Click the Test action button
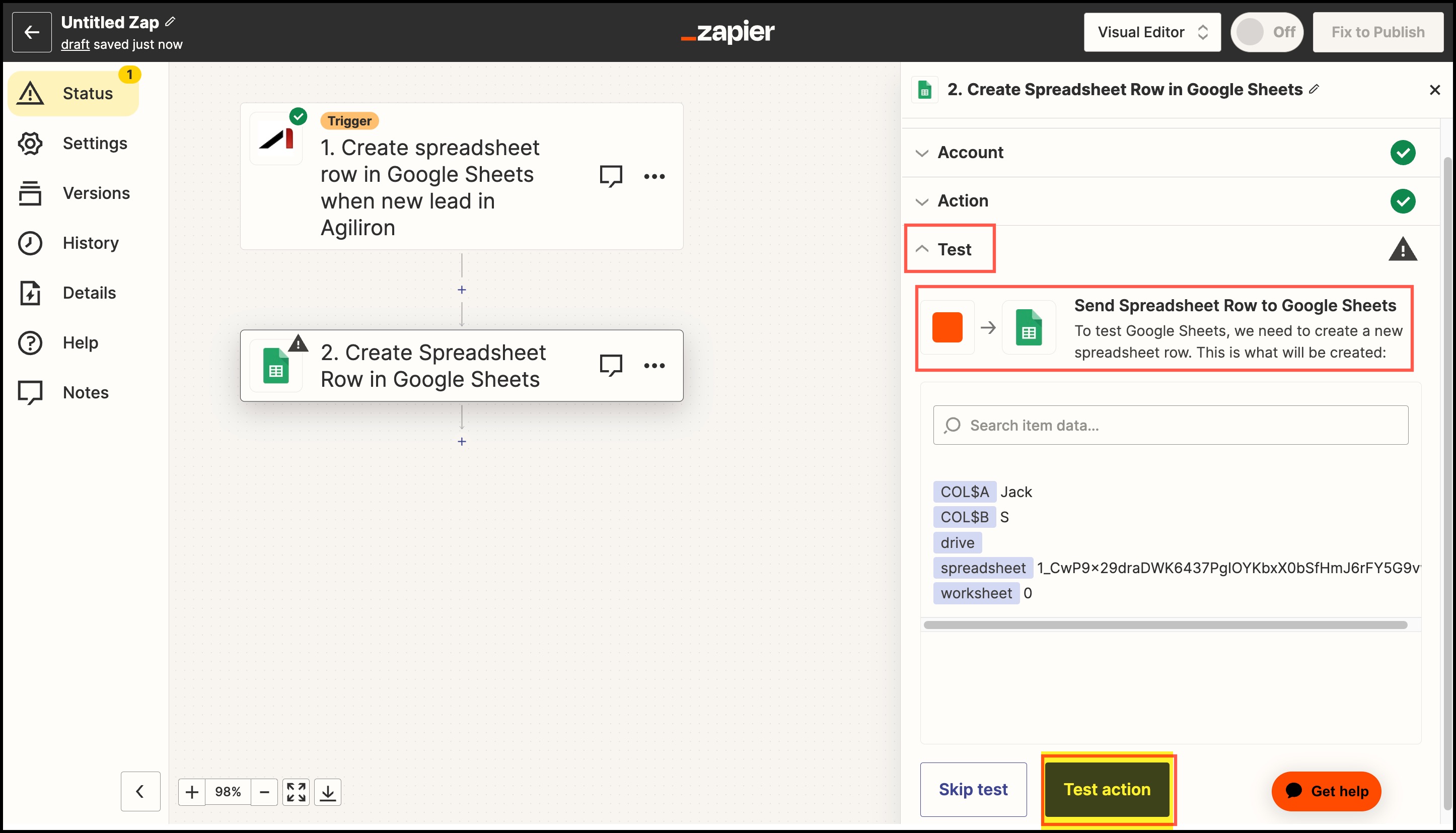 pos(1107,789)
